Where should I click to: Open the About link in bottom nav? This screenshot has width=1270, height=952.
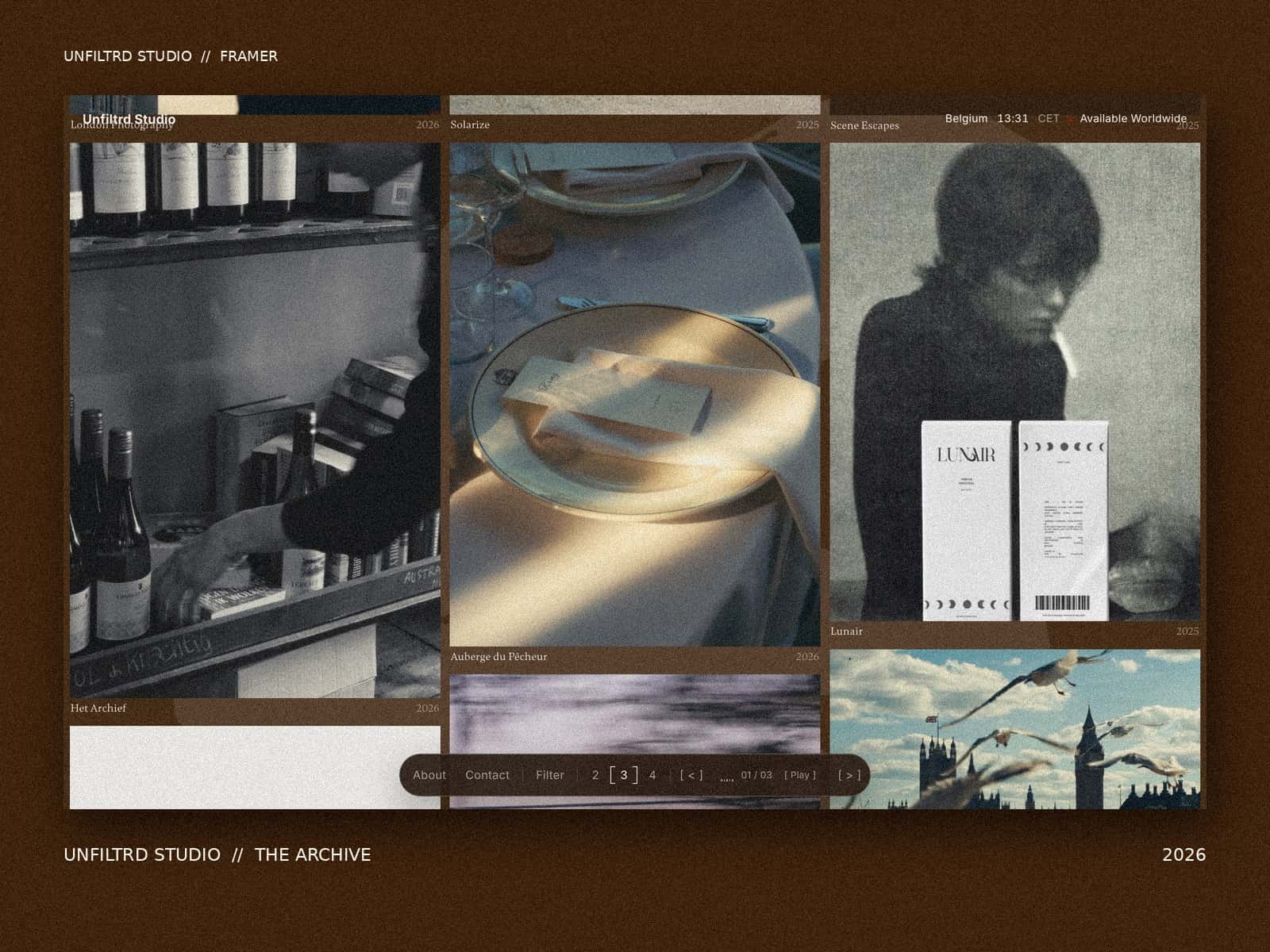tap(429, 775)
